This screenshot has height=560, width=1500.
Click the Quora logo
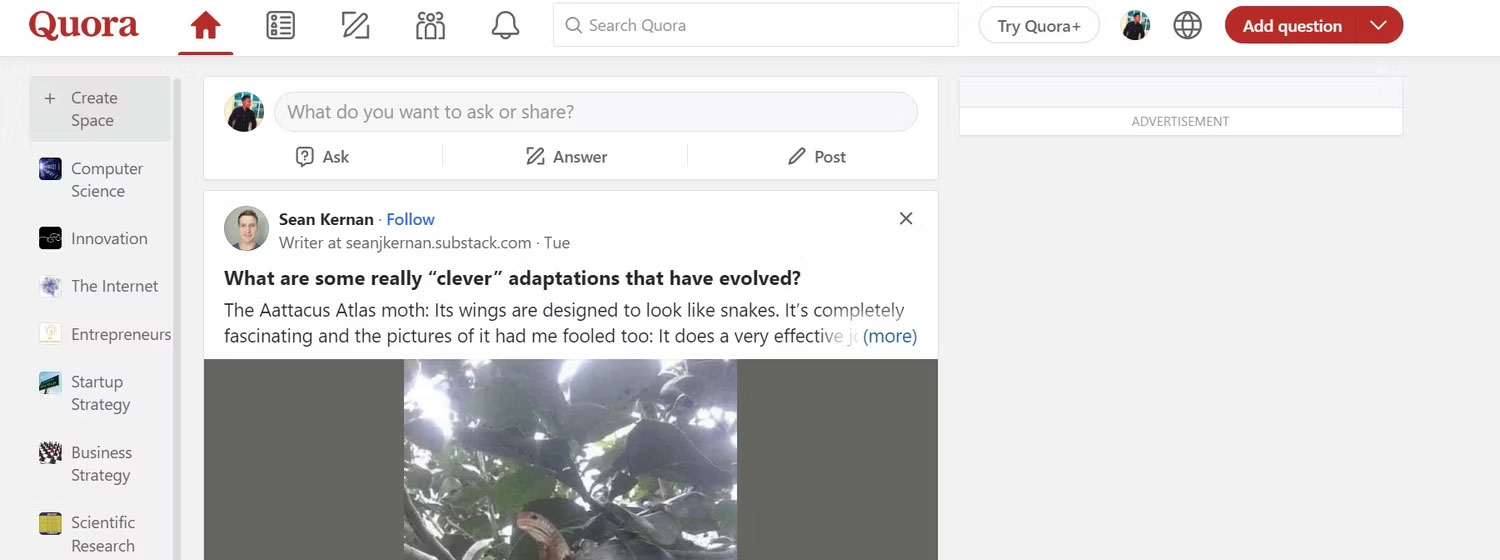click(83, 25)
